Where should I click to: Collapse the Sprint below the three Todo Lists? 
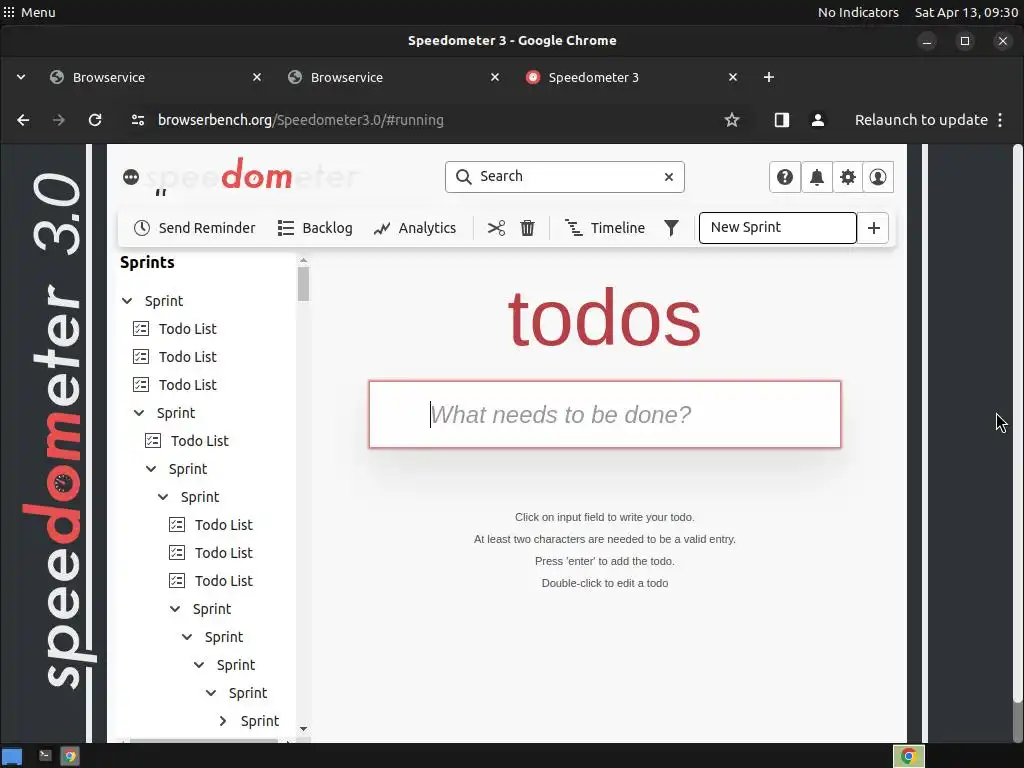pyautogui.click(x=175, y=609)
